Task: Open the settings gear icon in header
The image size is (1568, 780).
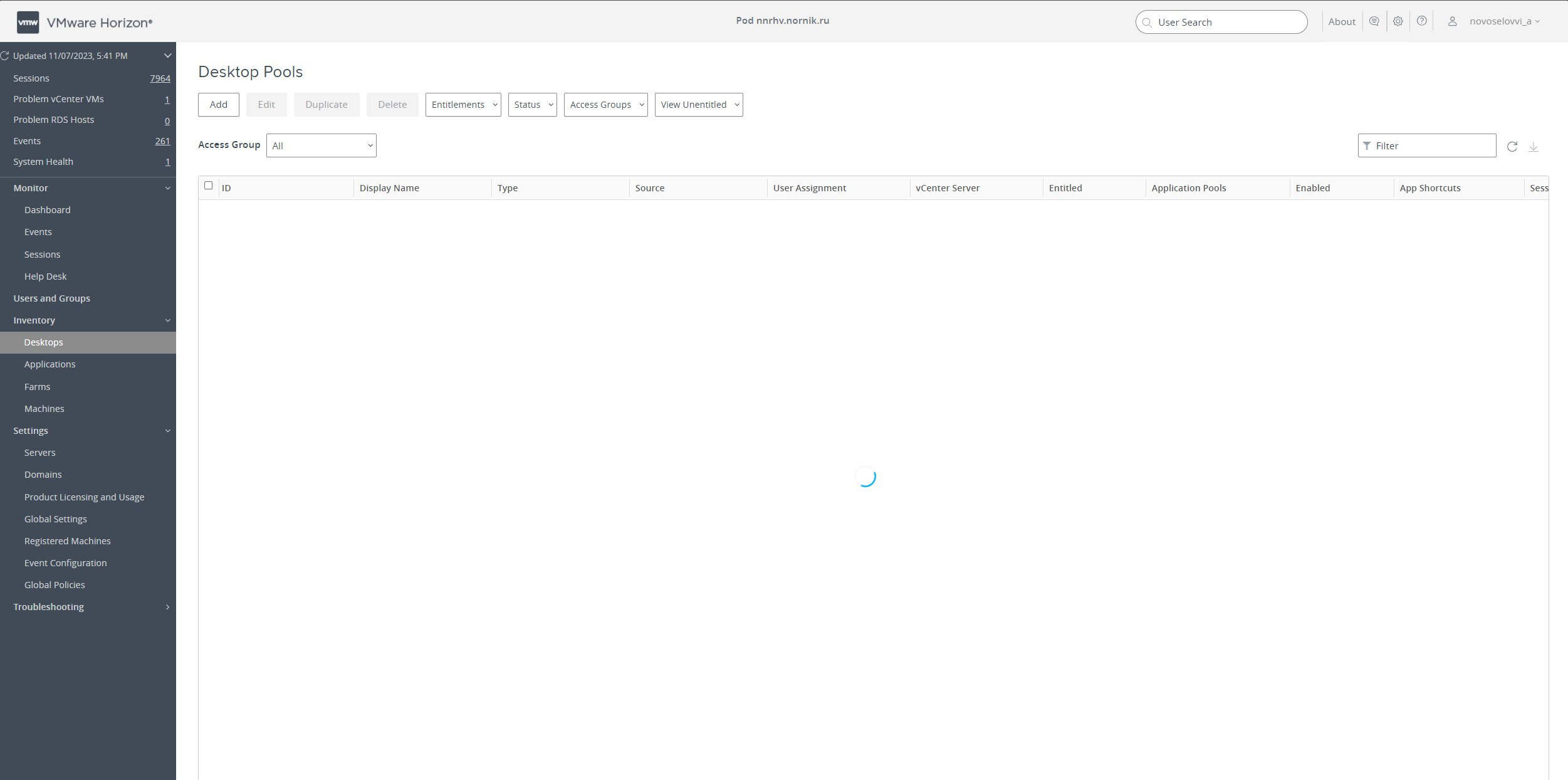Action: 1398,21
